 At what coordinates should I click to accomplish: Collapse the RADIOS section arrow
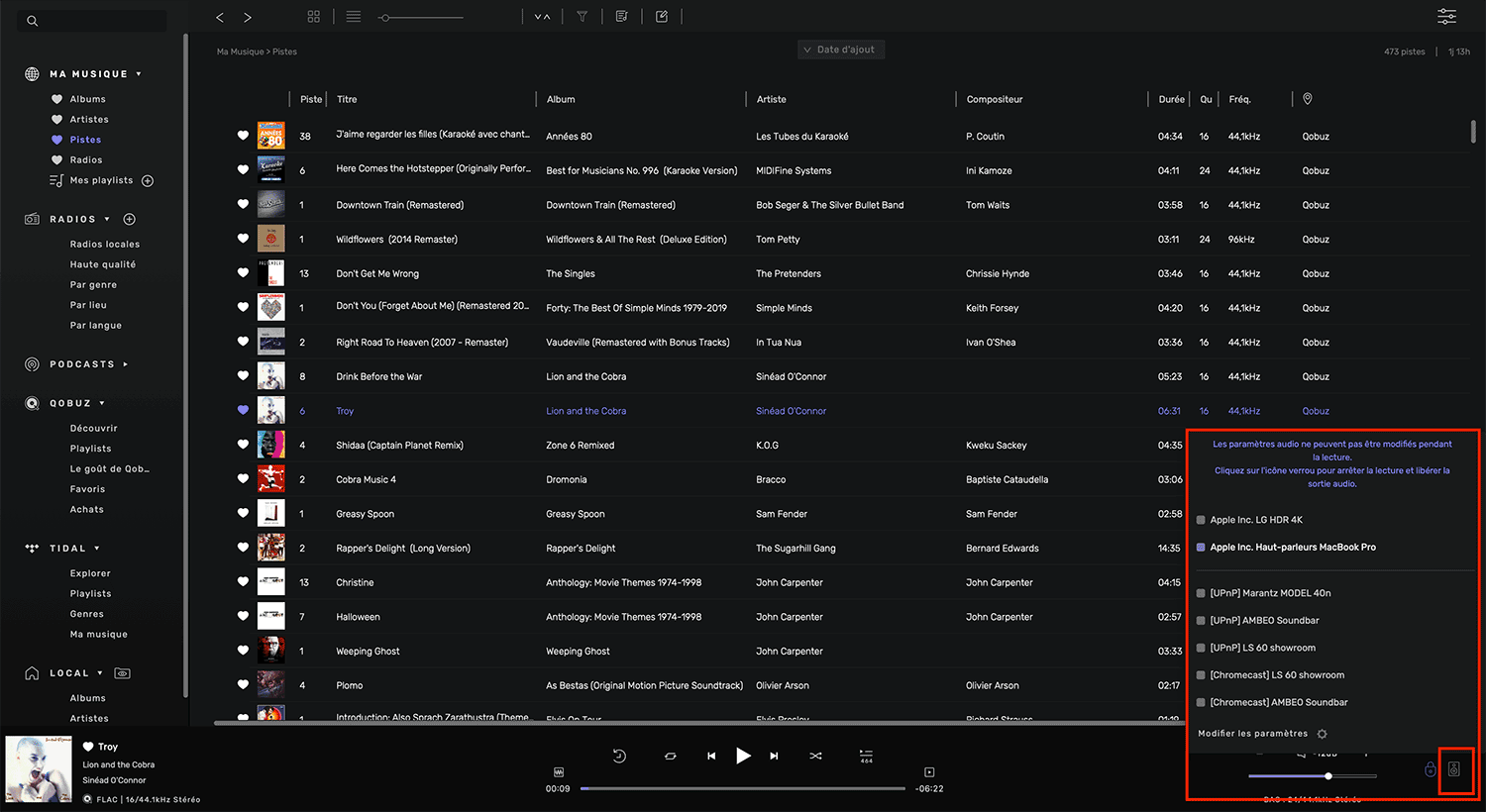[107, 220]
